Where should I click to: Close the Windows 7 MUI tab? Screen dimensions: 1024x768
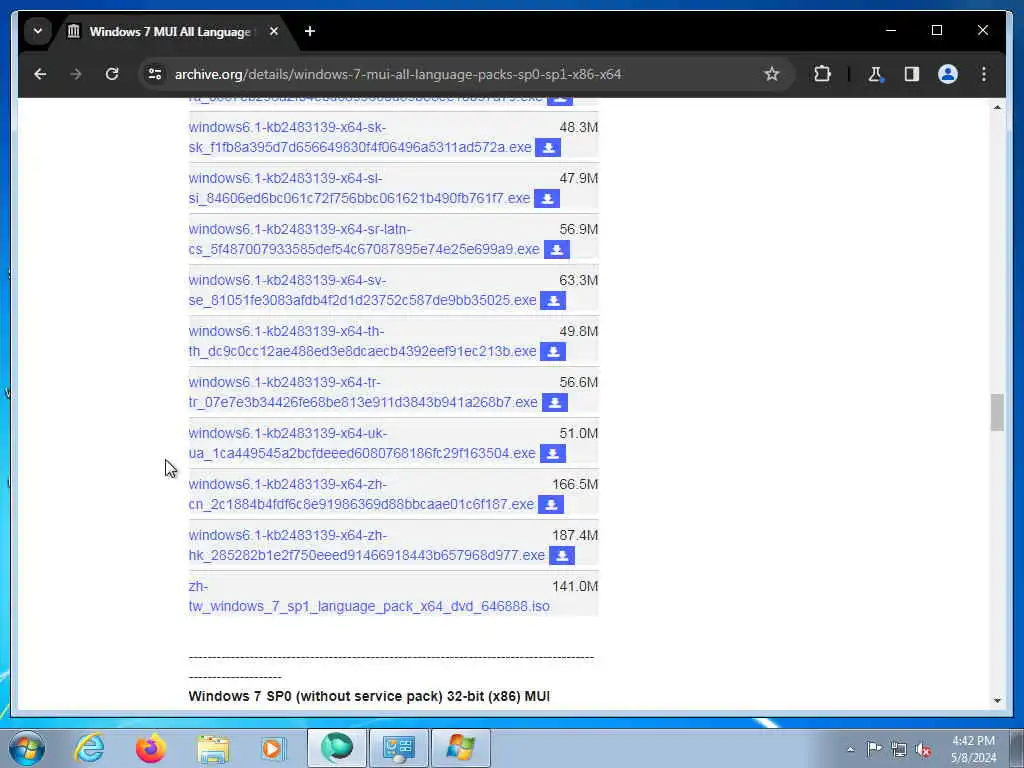(x=274, y=31)
